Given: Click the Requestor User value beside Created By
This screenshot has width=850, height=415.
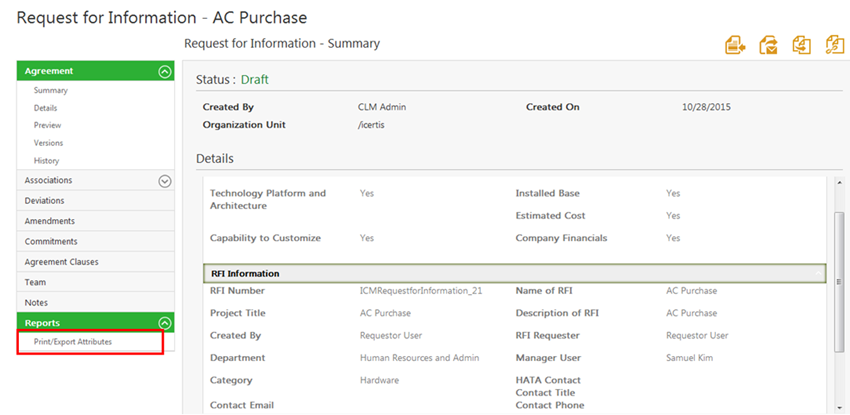Looking at the screenshot, I should [391, 336].
